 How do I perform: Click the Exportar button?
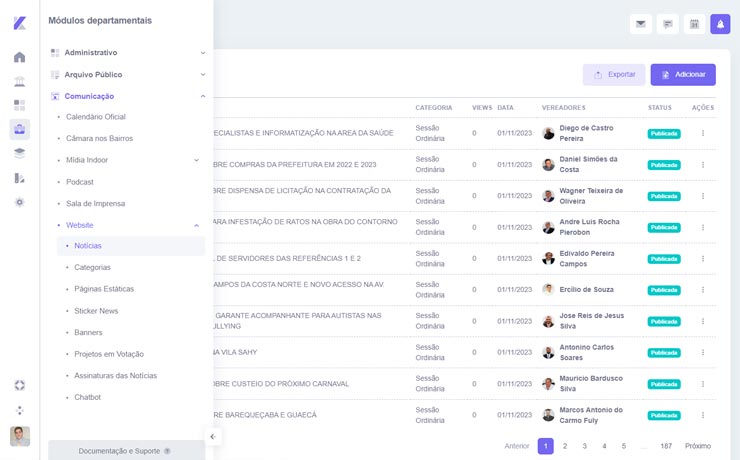pos(614,75)
